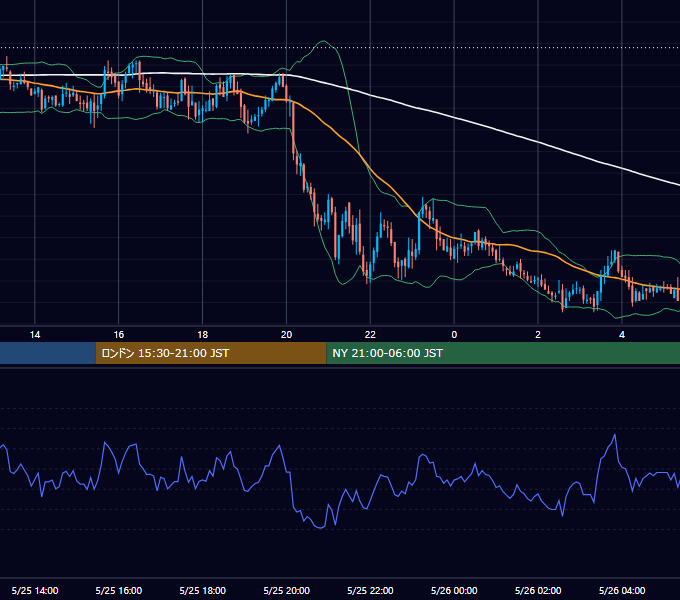The width and height of the screenshot is (680, 600).
Task: Click the '5/25 18:00' oscillator axis label
Action: pyautogui.click(x=203, y=590)
